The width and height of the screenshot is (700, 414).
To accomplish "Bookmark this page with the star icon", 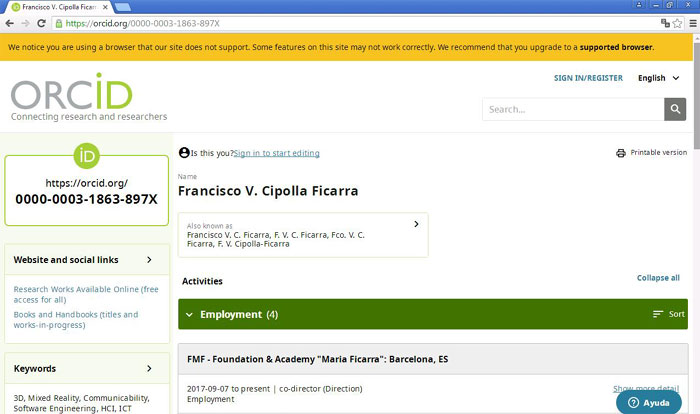I will pyautogui.click(x=677, y=23).
